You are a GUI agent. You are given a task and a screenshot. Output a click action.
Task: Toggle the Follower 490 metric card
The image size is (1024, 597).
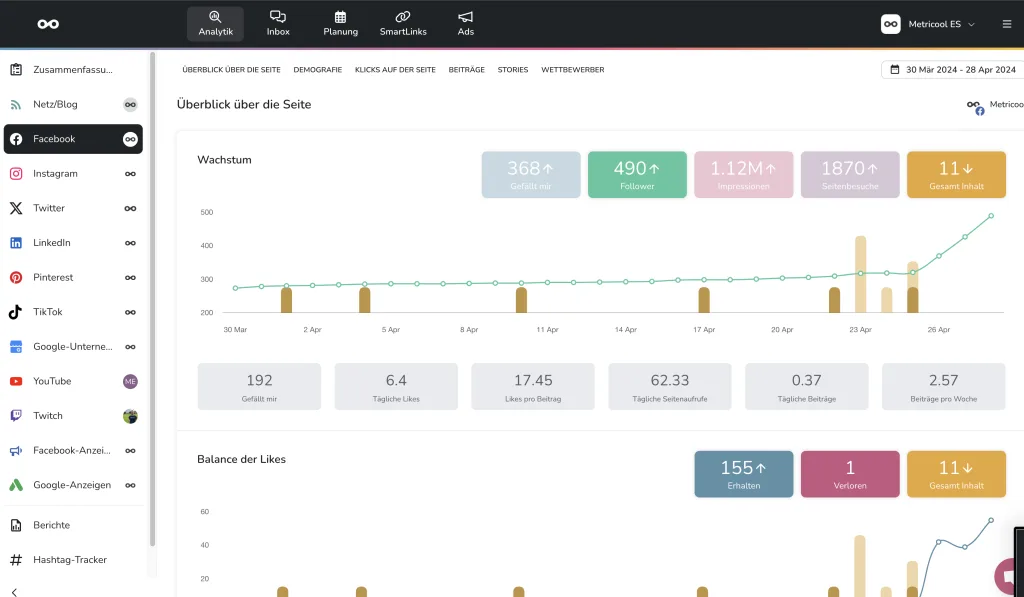(637, 175)
